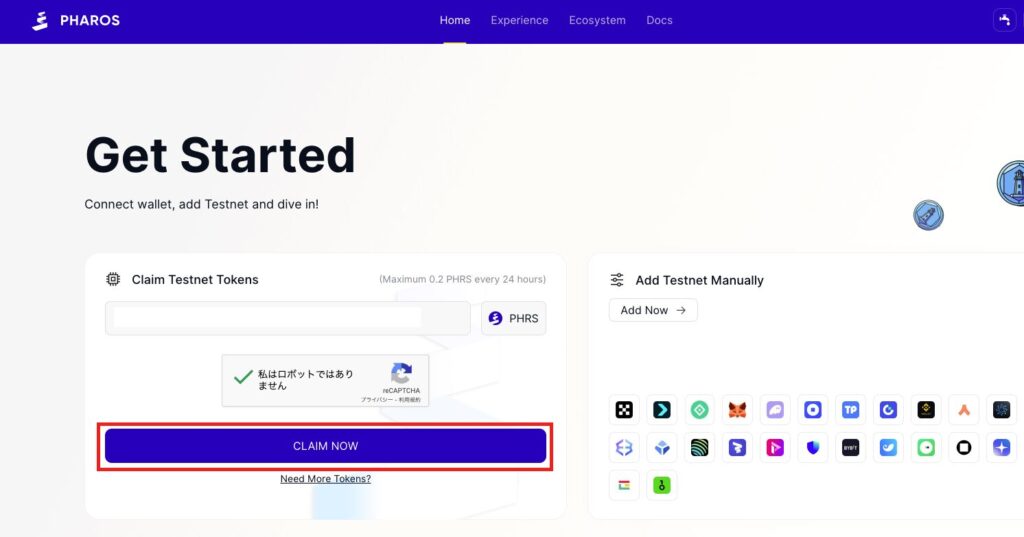Open the PHRS token selector

514,318
